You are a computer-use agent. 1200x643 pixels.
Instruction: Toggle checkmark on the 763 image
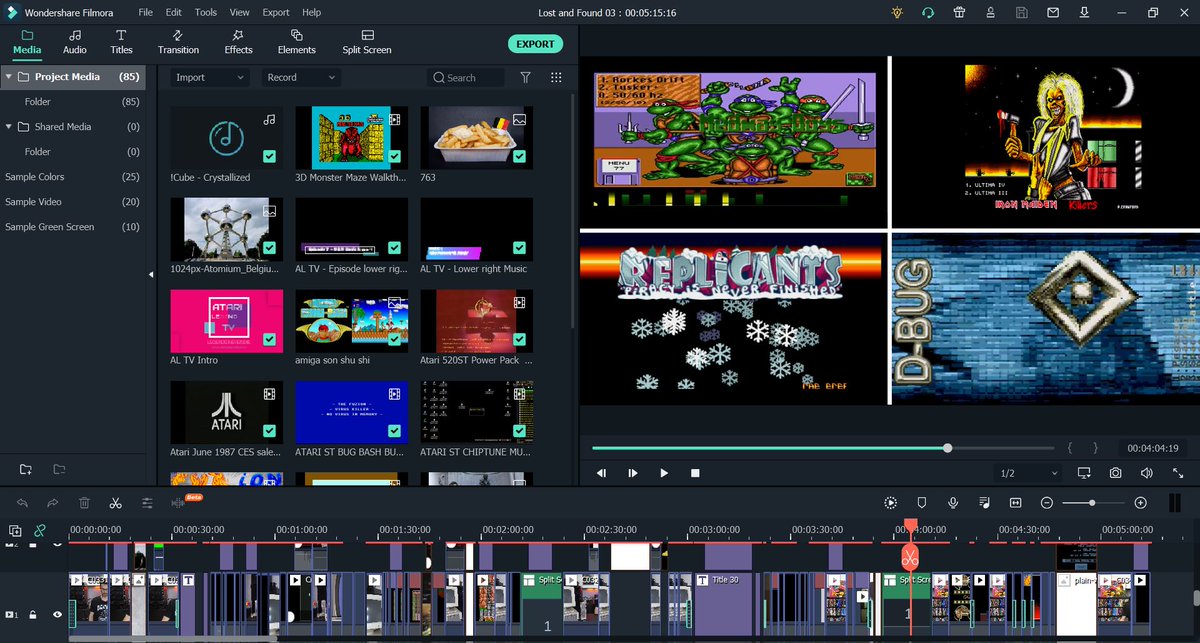point(519,156)
